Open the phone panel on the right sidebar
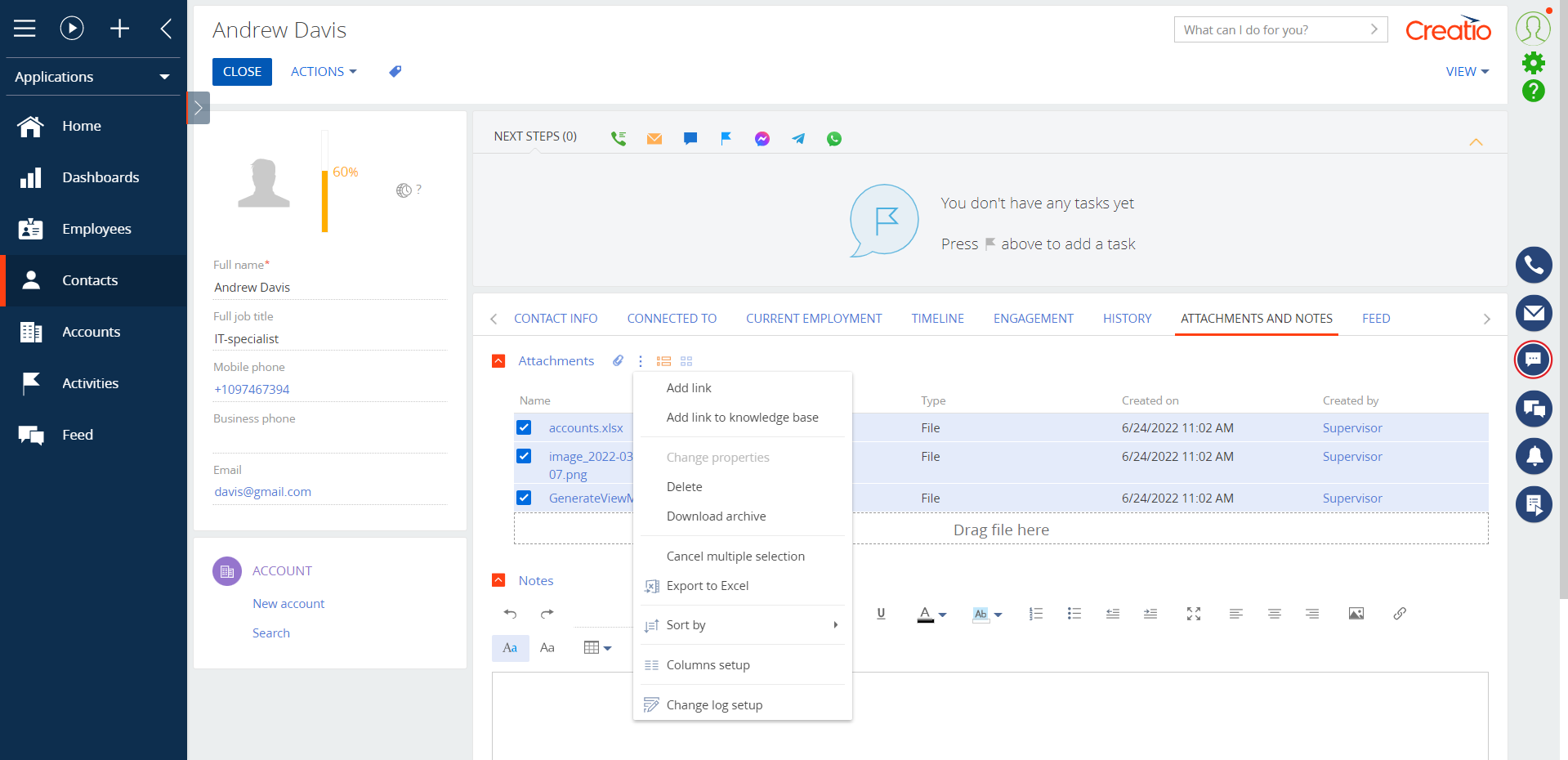The image size is (1568, 760). [x=1534, y=265]
